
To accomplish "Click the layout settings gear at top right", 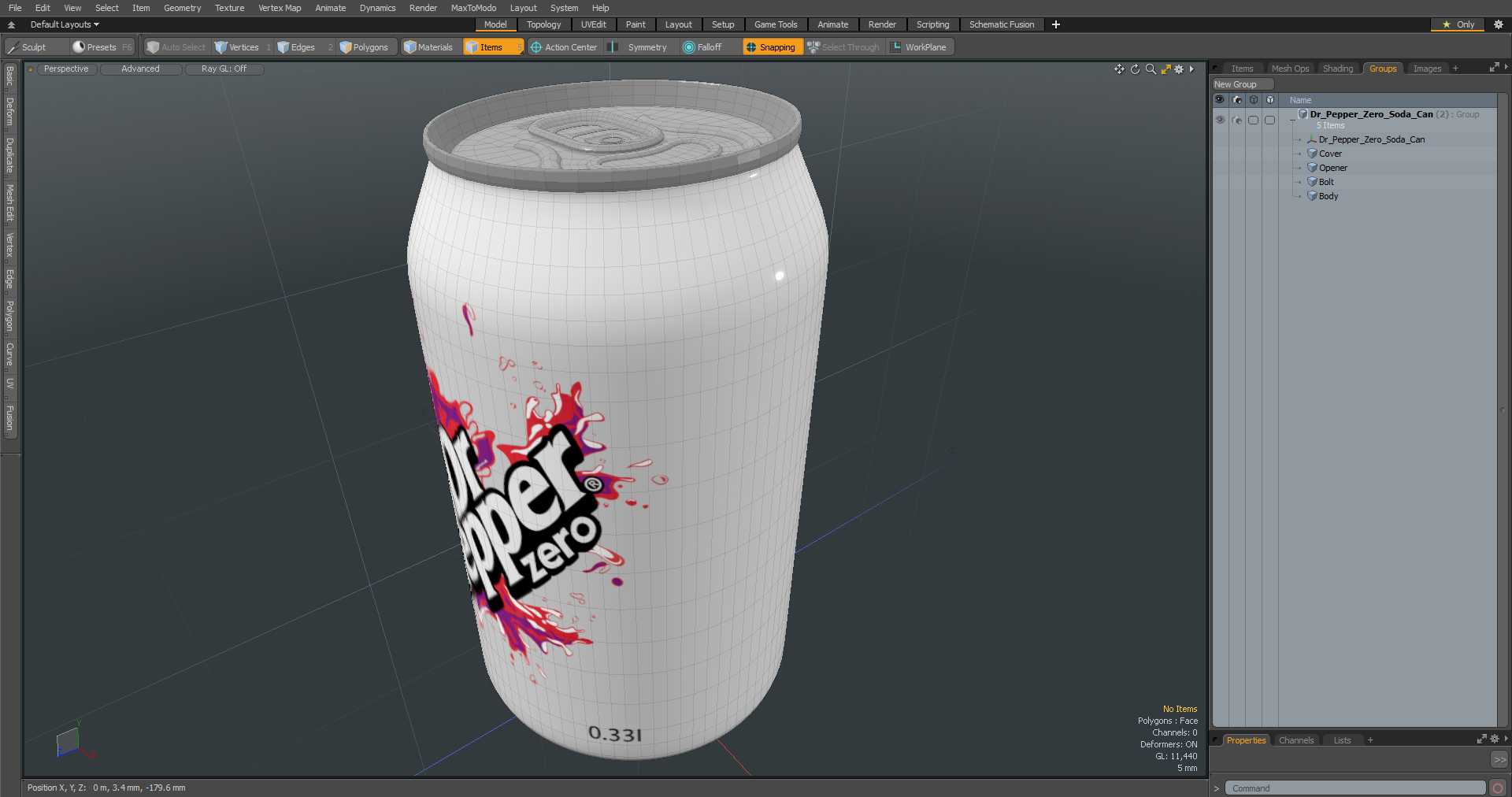I will coord(1499,24).
